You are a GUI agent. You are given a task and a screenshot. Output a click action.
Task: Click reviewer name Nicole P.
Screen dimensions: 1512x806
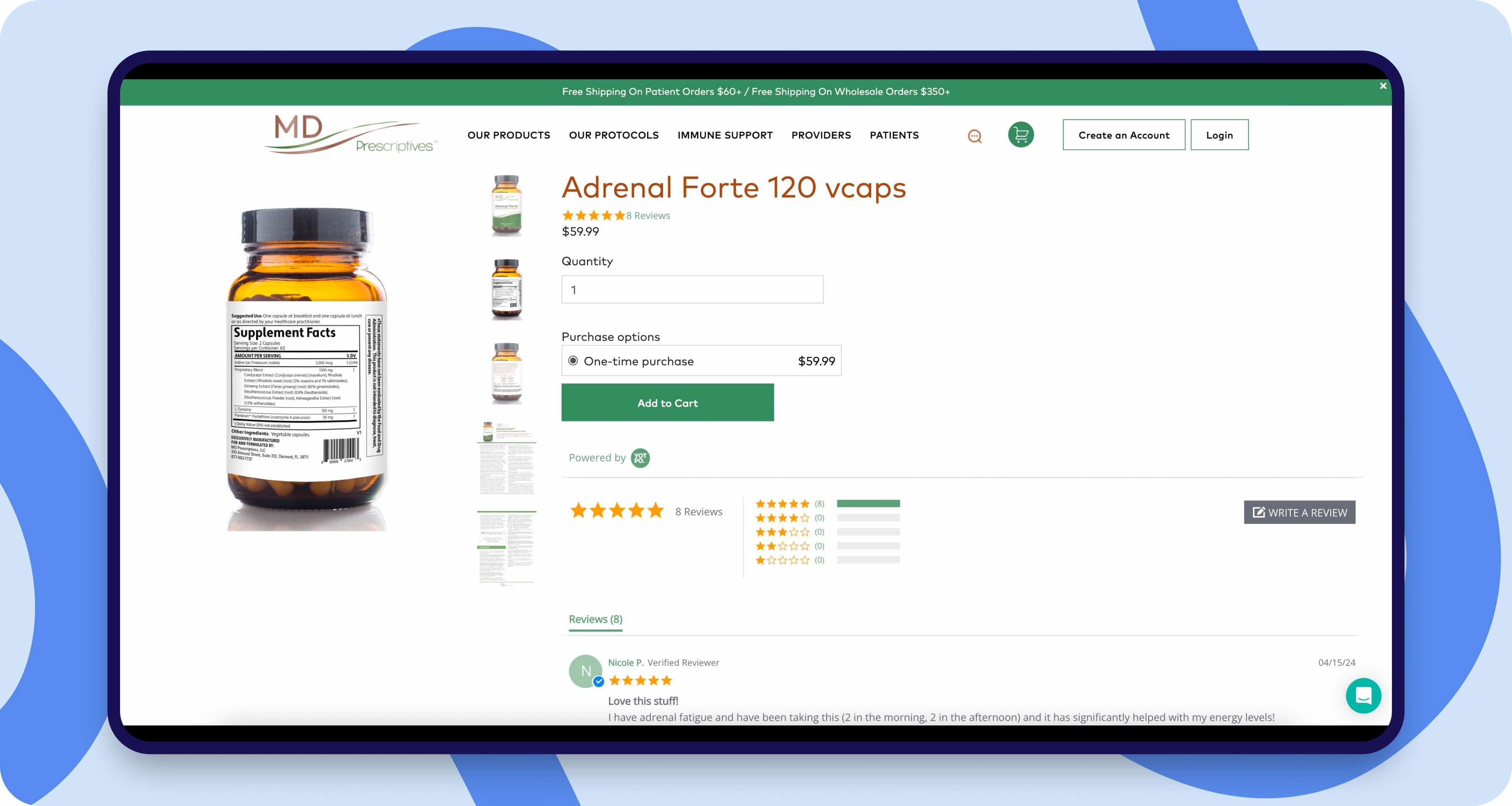point(626,662)
